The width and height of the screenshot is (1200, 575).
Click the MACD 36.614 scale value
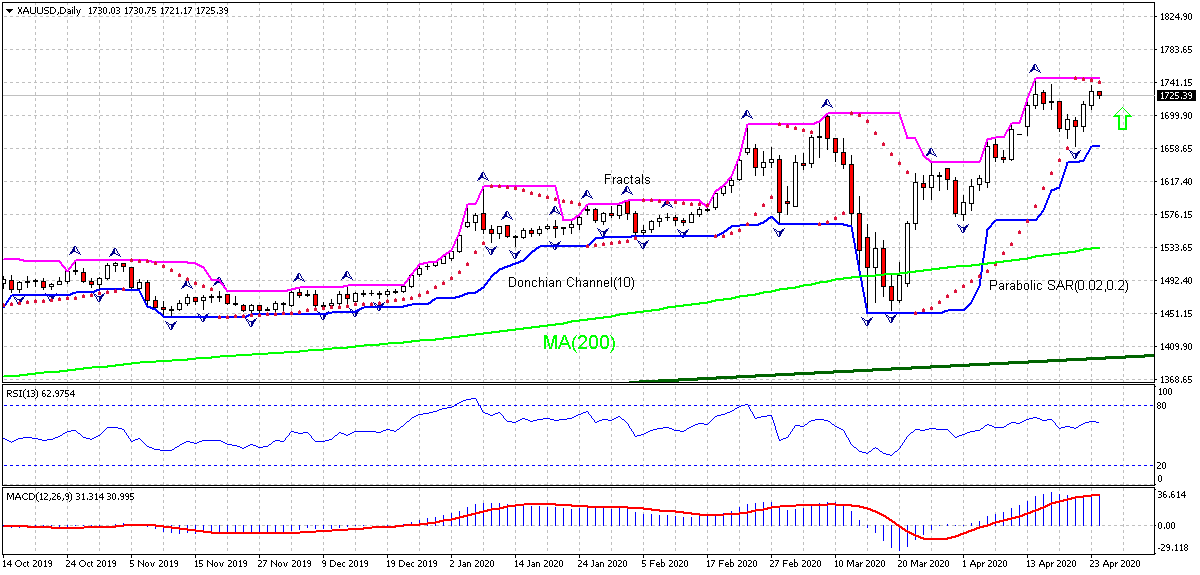point(1171,494)
